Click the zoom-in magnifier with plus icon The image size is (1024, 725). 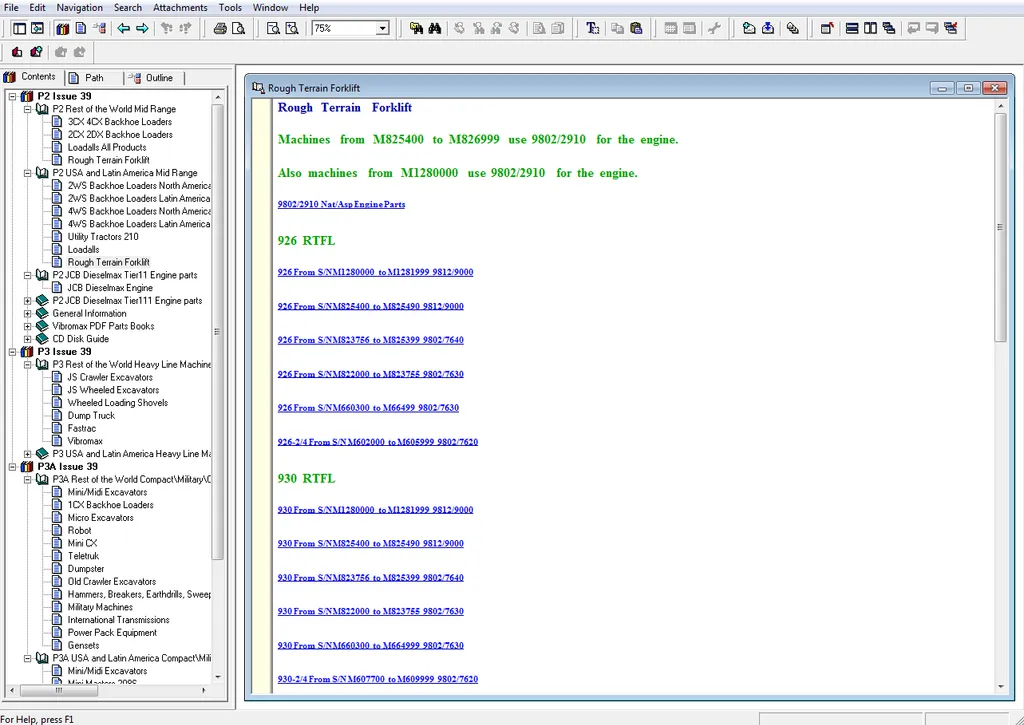[291, 28]
